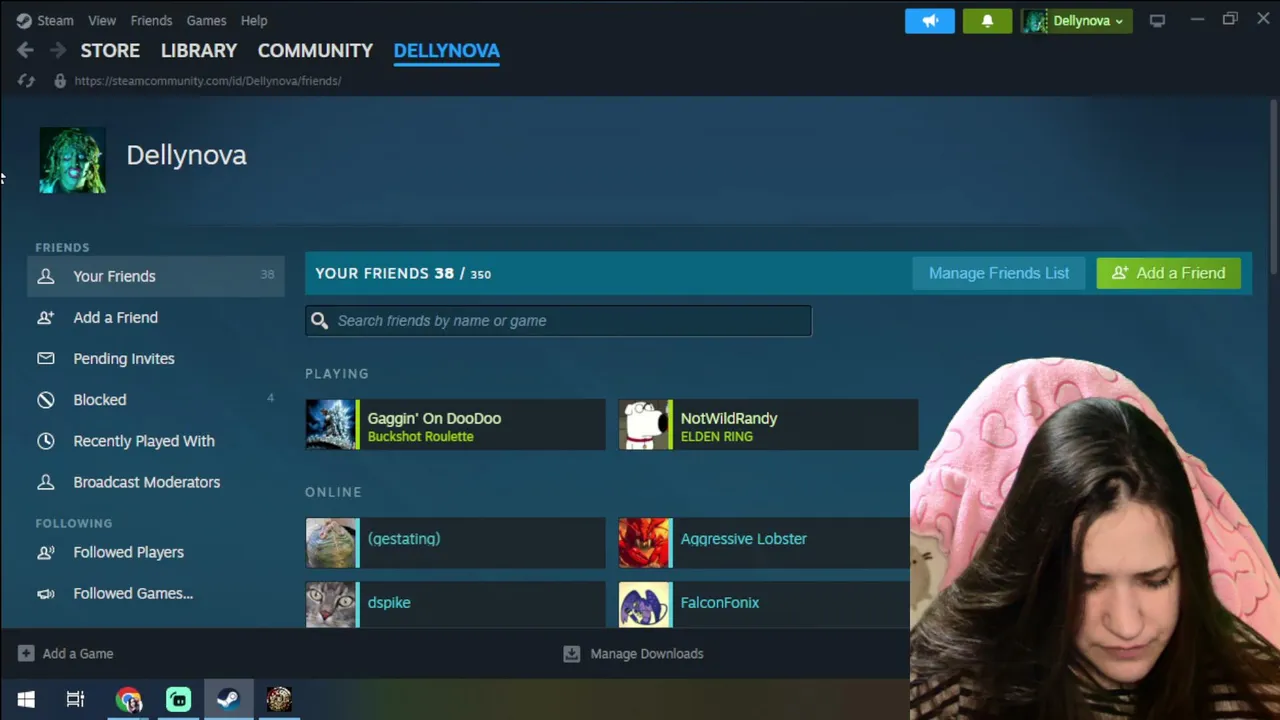Open NotWildRandy's friend name

729,418
